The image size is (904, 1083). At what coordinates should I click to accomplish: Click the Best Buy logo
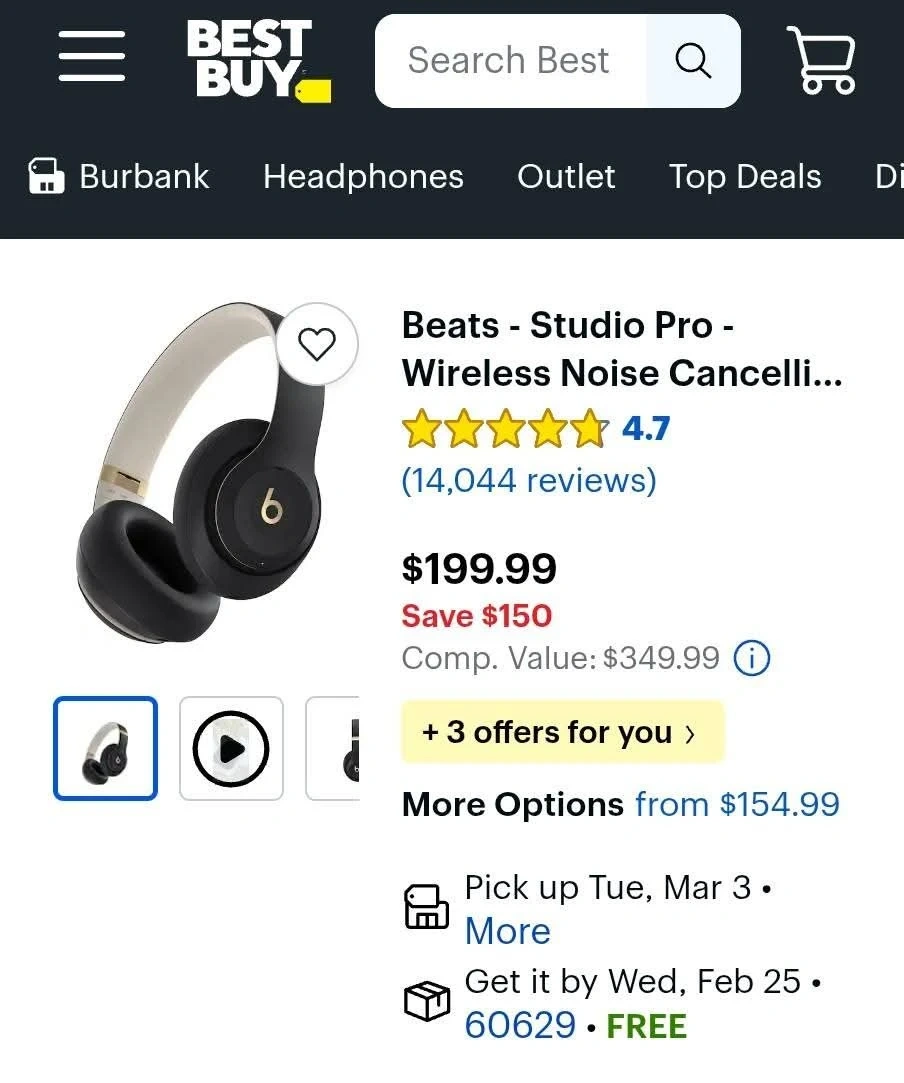coord(256,60)
